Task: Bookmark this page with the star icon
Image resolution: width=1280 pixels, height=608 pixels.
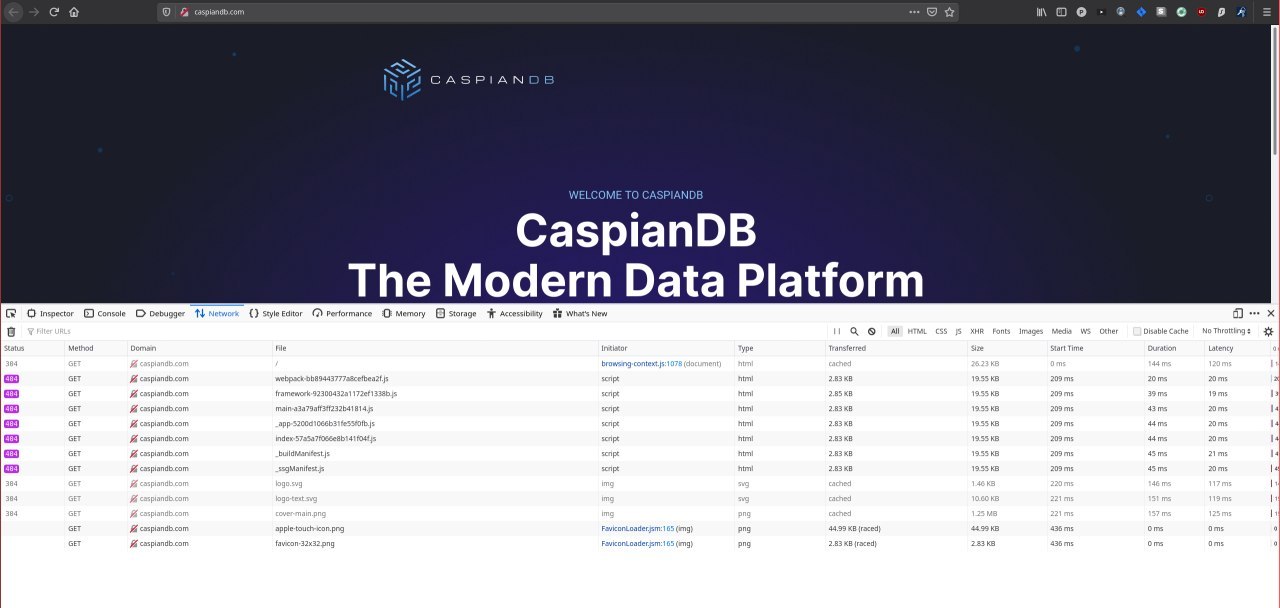Action: tap(950, 12)
